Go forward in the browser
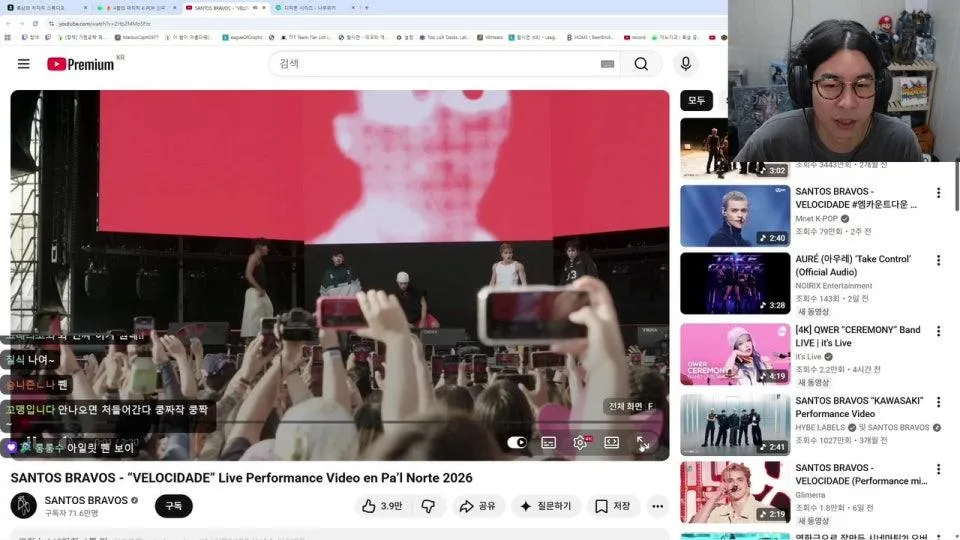 tap(21, 23)
